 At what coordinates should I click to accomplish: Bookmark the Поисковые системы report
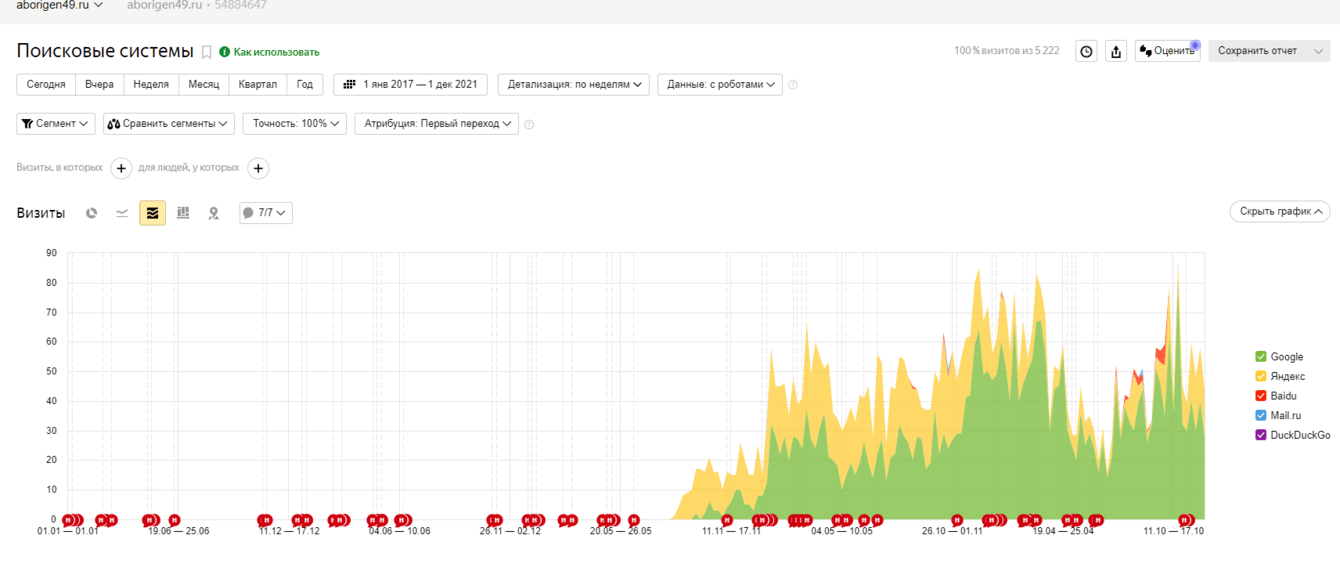pos(207,52)
